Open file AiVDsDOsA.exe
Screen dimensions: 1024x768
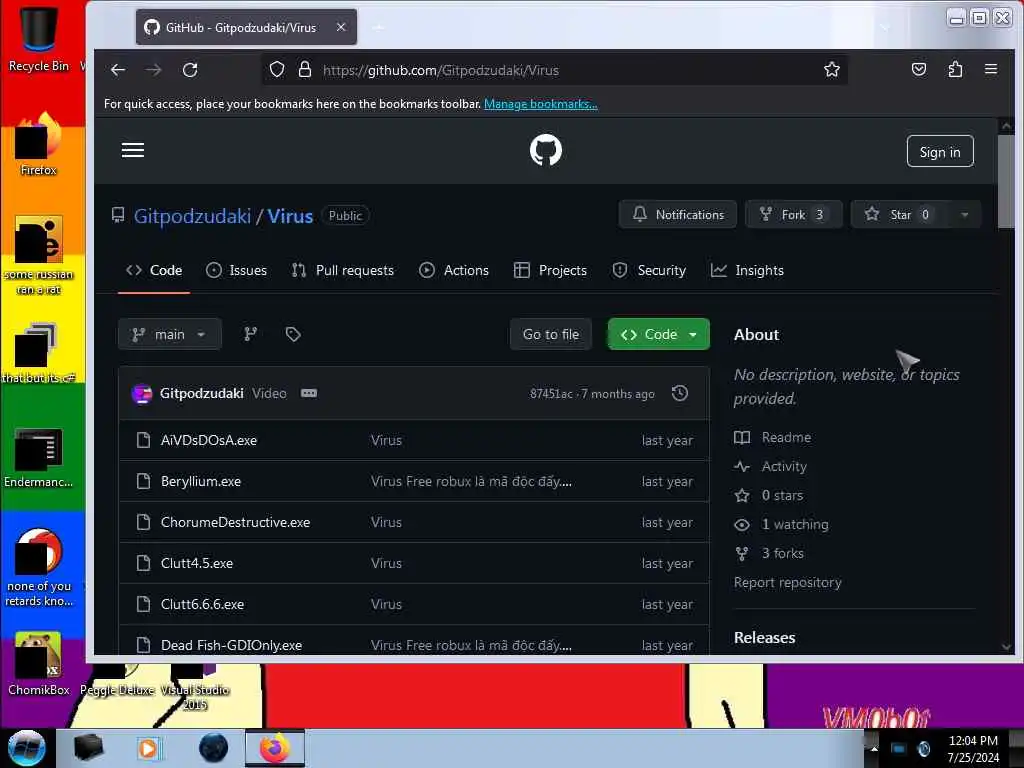click(x=209, y=440)
